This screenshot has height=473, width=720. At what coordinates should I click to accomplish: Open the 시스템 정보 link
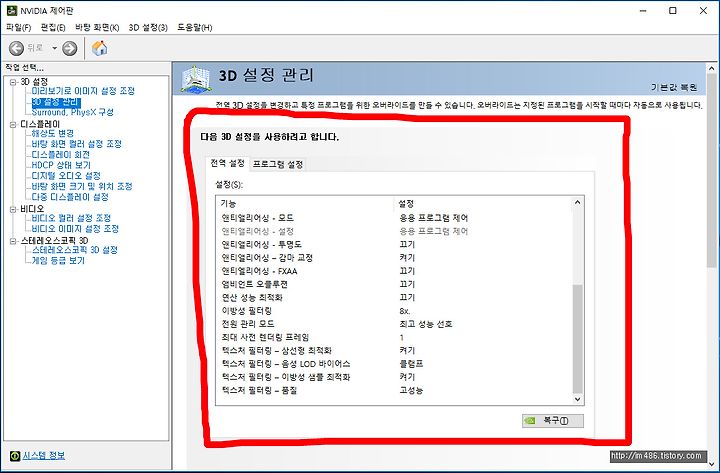click(44, 456)
